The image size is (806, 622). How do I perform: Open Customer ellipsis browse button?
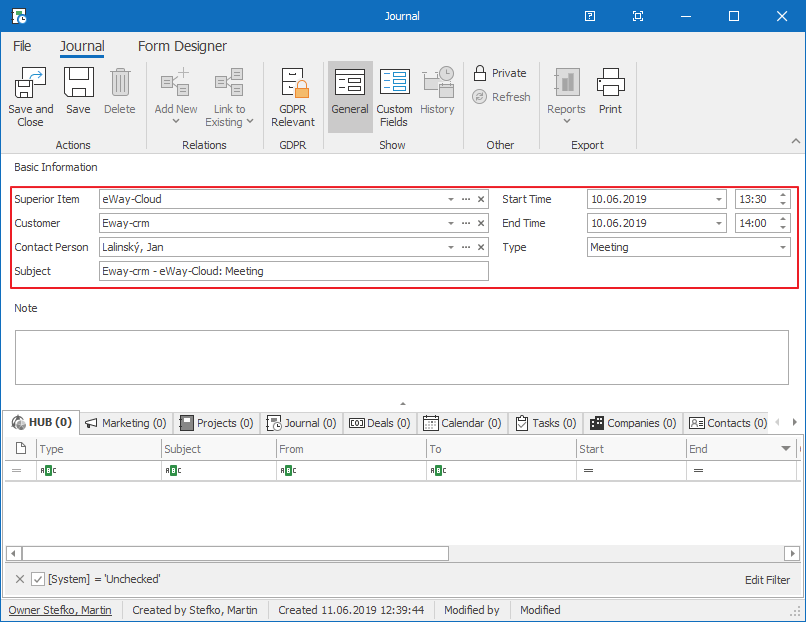coord(466,223)
